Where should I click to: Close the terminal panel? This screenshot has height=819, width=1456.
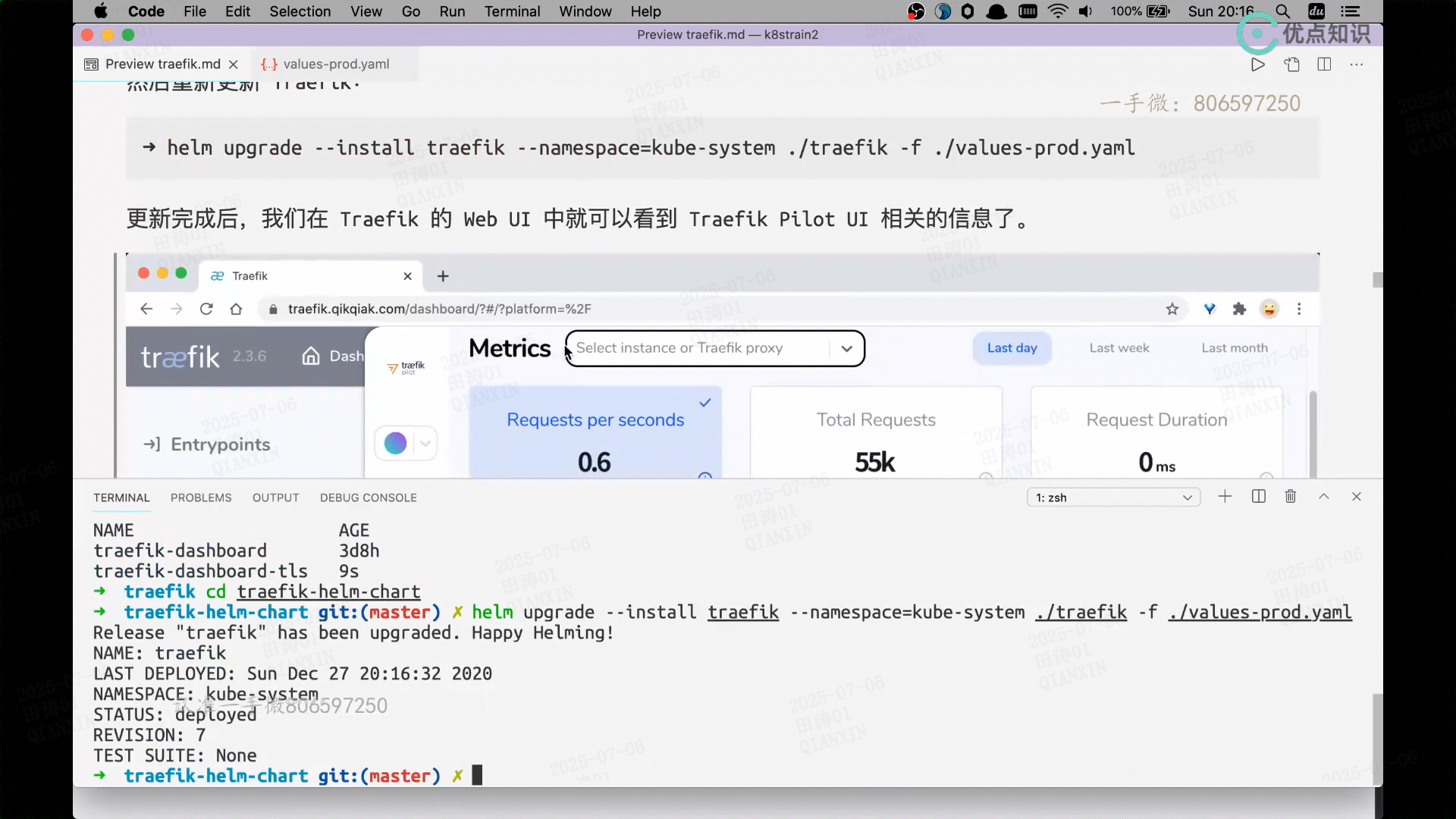[x=1357, y=497]
